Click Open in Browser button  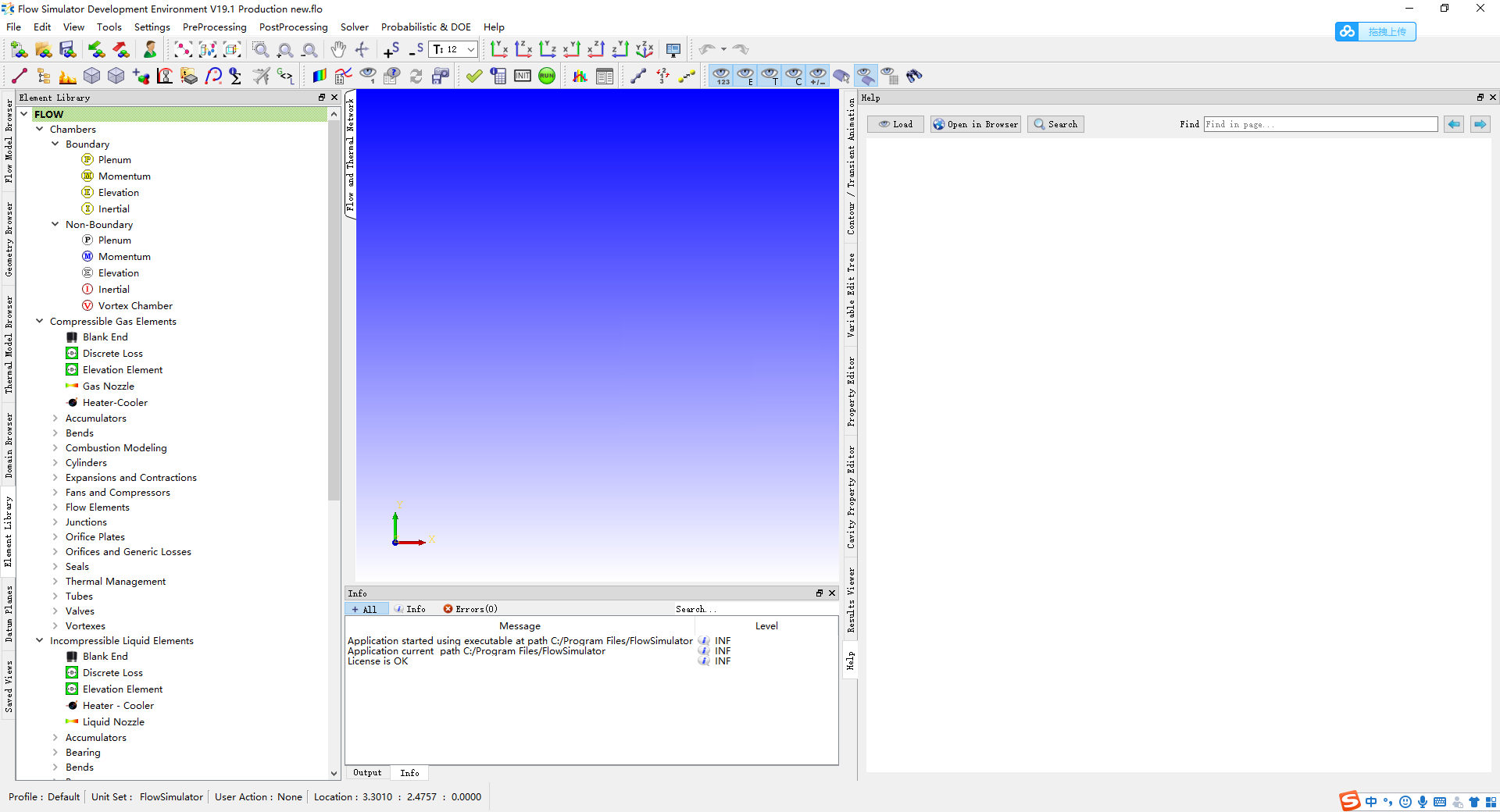click(975, 124)
